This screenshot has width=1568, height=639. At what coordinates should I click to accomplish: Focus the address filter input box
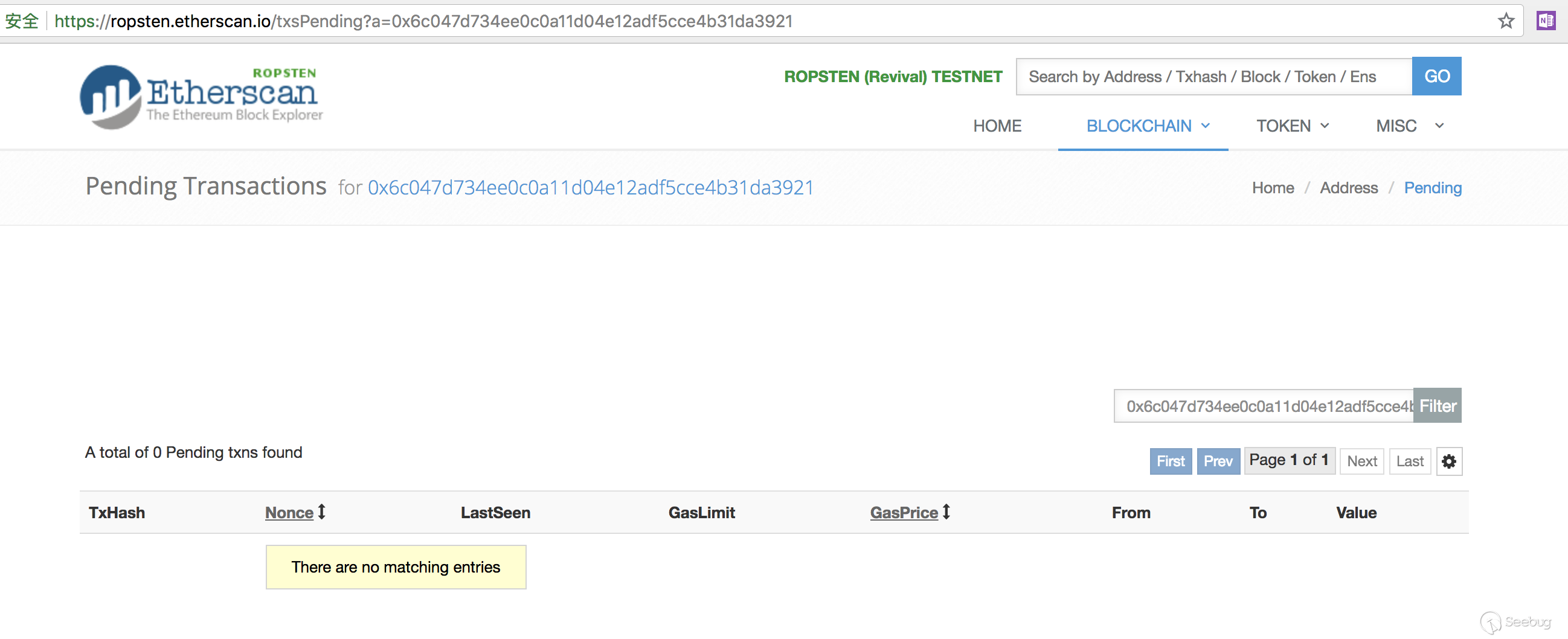pos(1264,406)
